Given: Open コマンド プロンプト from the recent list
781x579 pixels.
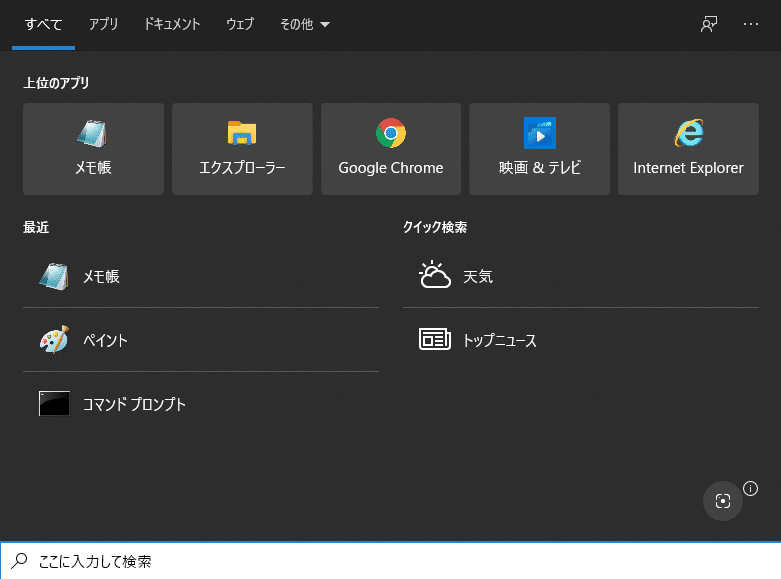Looking at the screenshot, I should [x=201, y=404].
